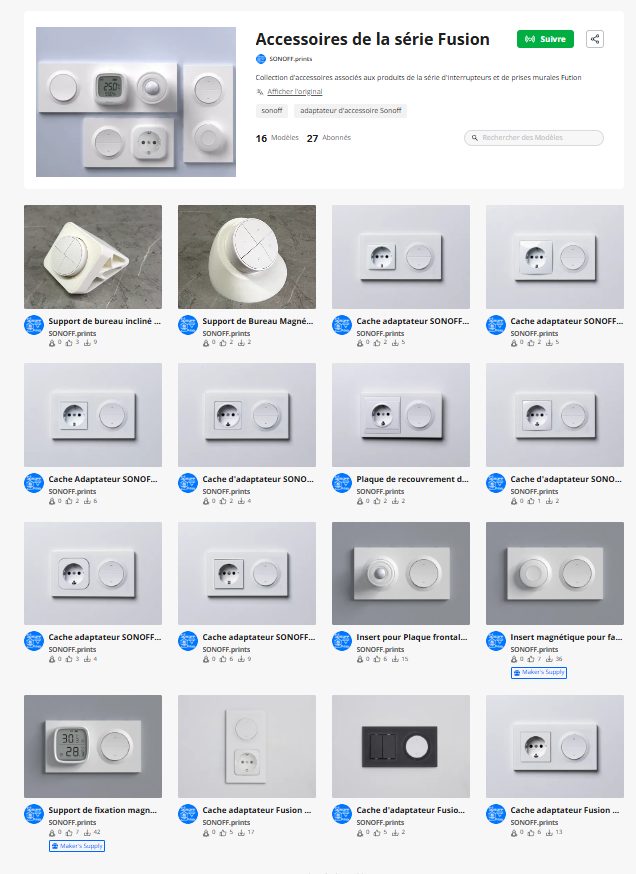Click the Suivre follow button
The width and height of the screenshot is (636, 874).
click(x=545, y=39)
